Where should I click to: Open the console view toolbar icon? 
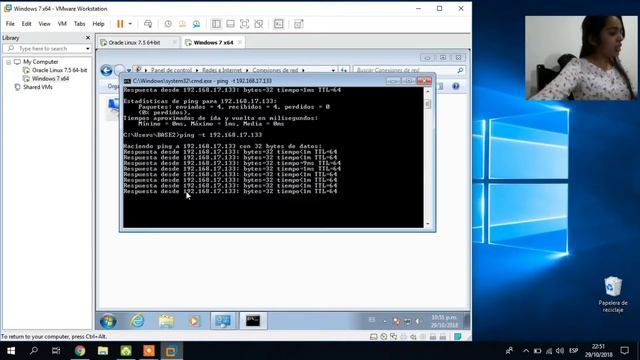click(279, 24)
